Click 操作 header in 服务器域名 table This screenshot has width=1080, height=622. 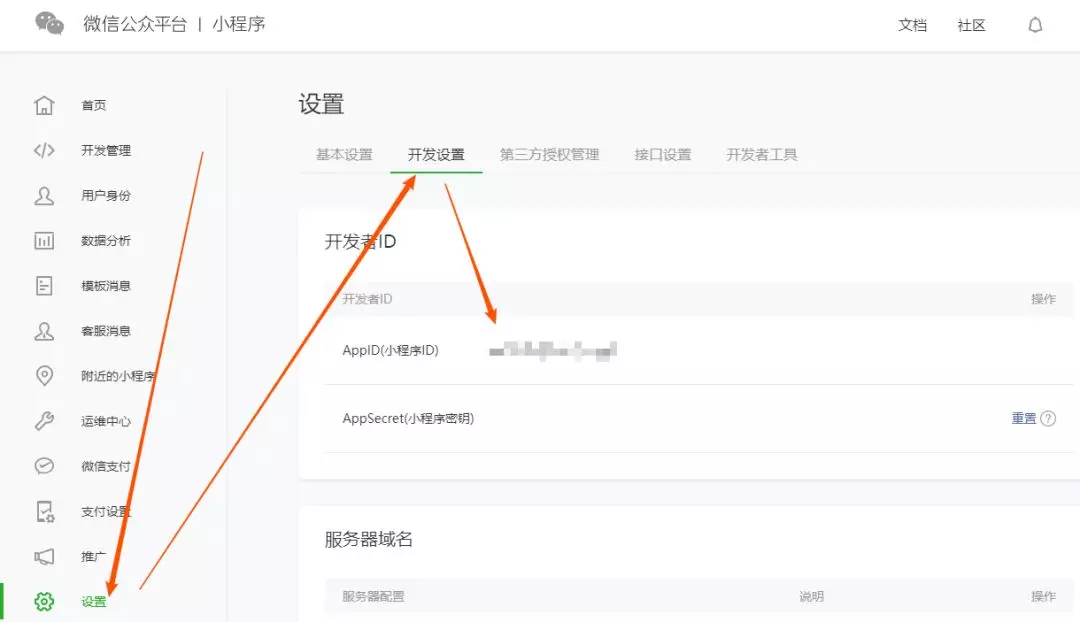tap(1043, 597)
